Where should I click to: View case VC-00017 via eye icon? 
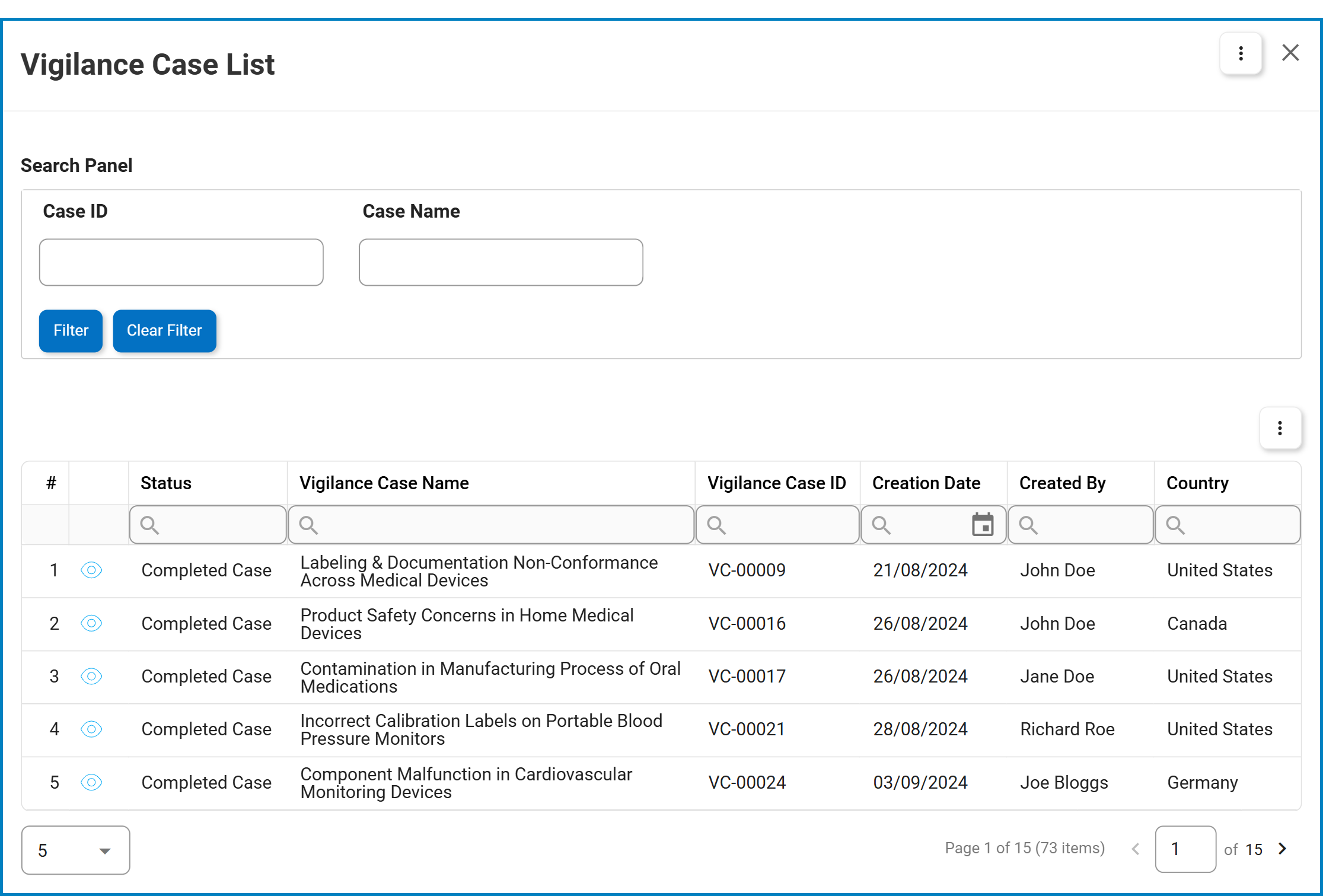[x=91, y=677]
